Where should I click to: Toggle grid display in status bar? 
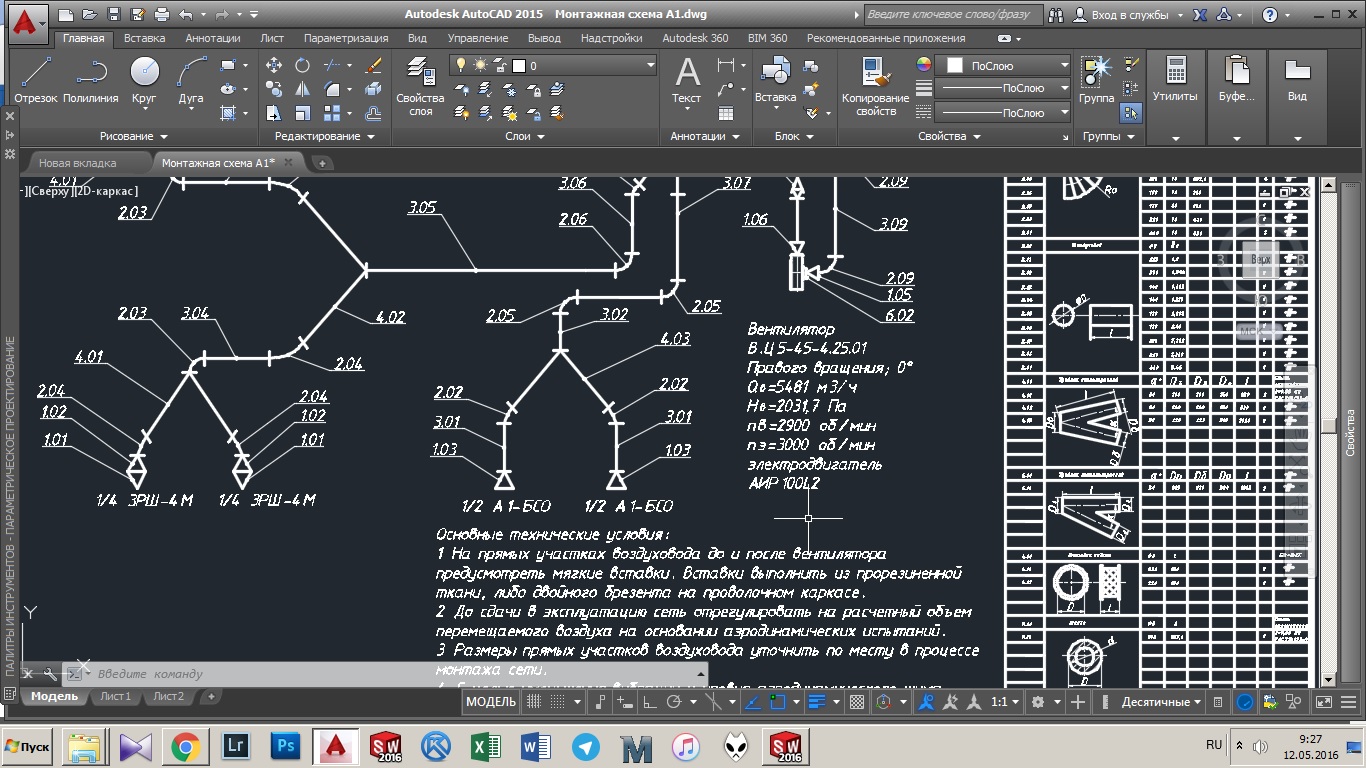pyautogui.click(x=534, y=702)
